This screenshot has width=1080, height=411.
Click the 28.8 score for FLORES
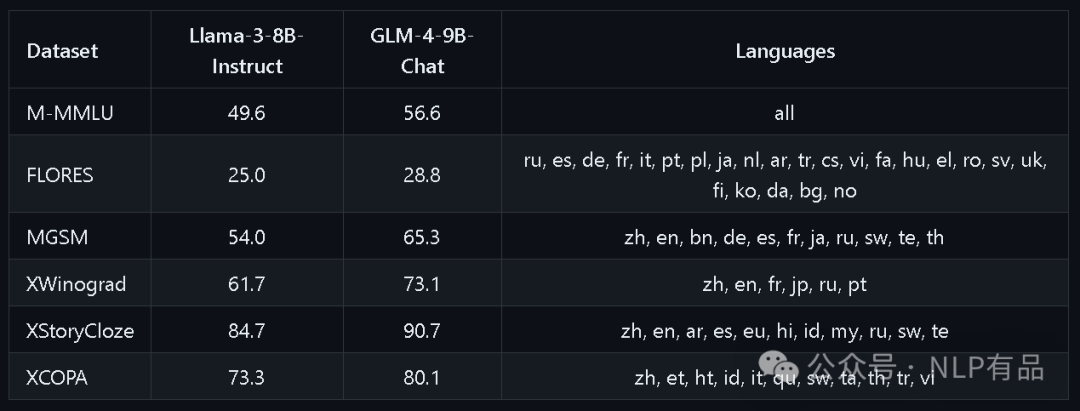click(x=421, y=175)
